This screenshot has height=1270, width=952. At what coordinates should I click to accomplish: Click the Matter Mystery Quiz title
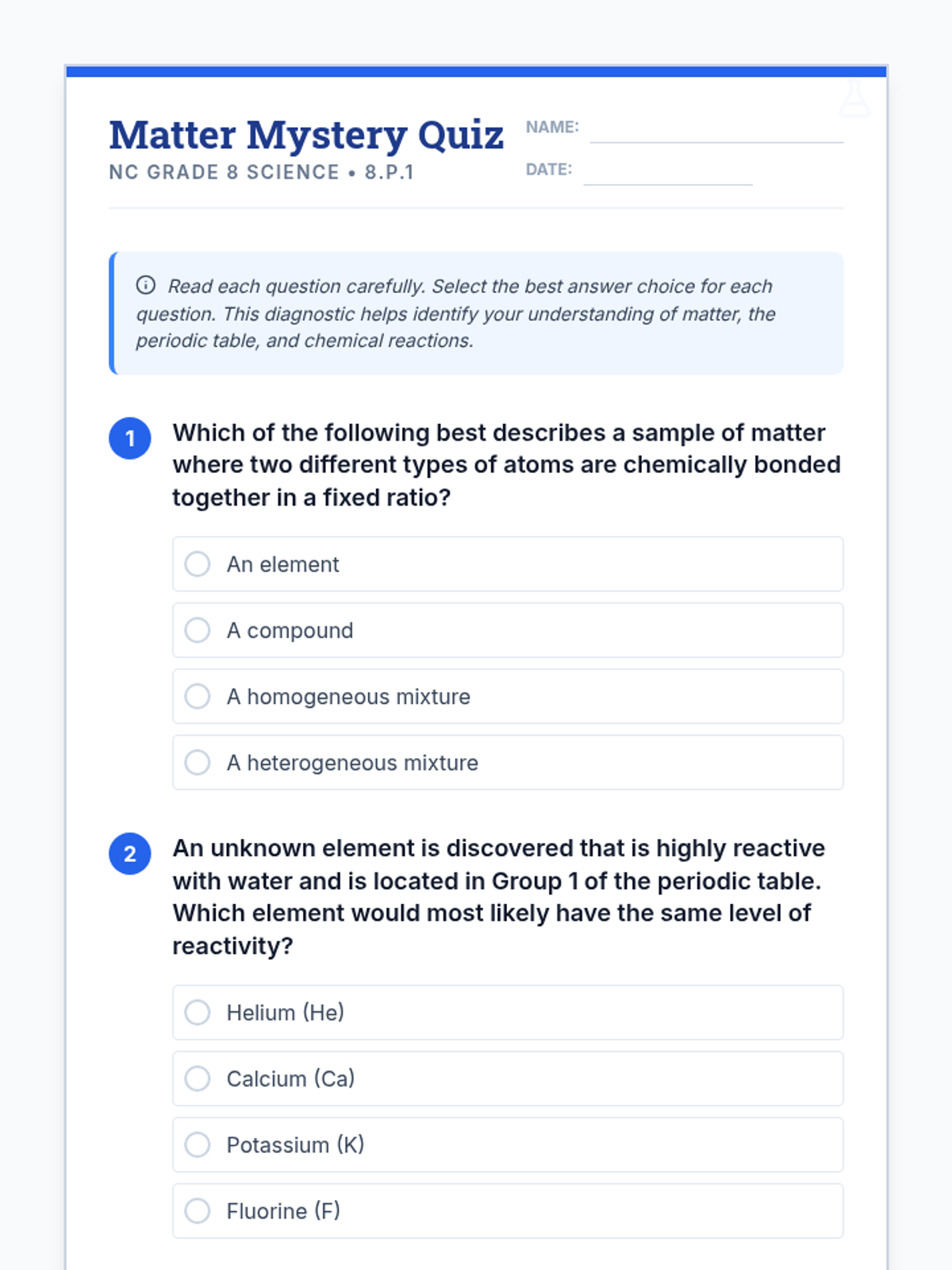click(307, 134)
